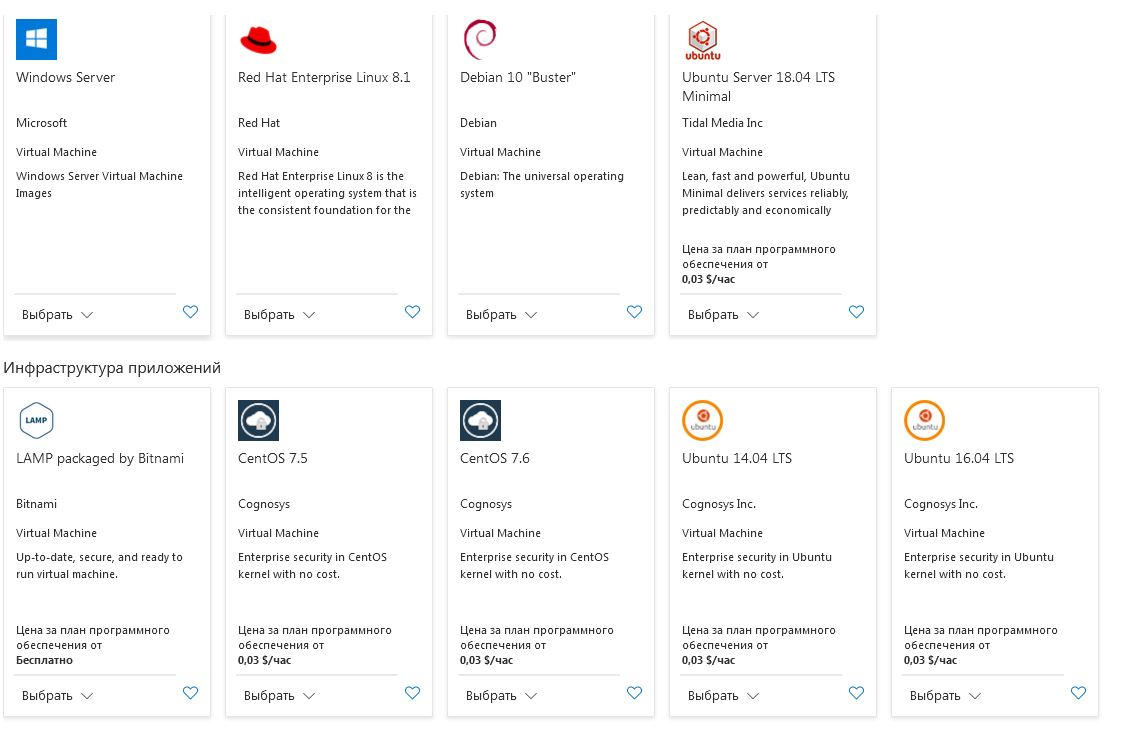
Task: Click the Red Hat fedora logo
Action: click(x=258, y=40)
